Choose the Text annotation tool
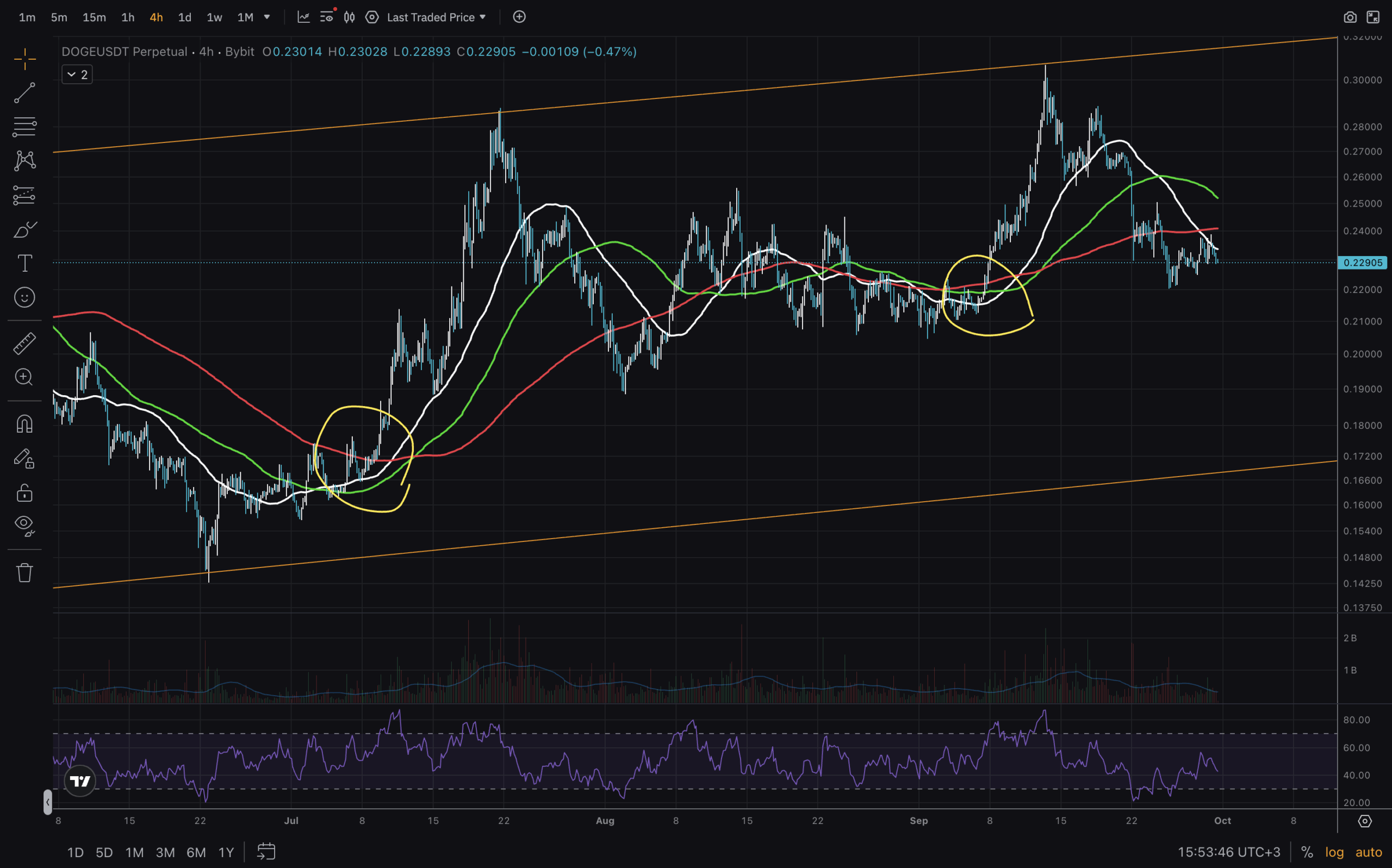1392x868 pixels. [24, 264]
